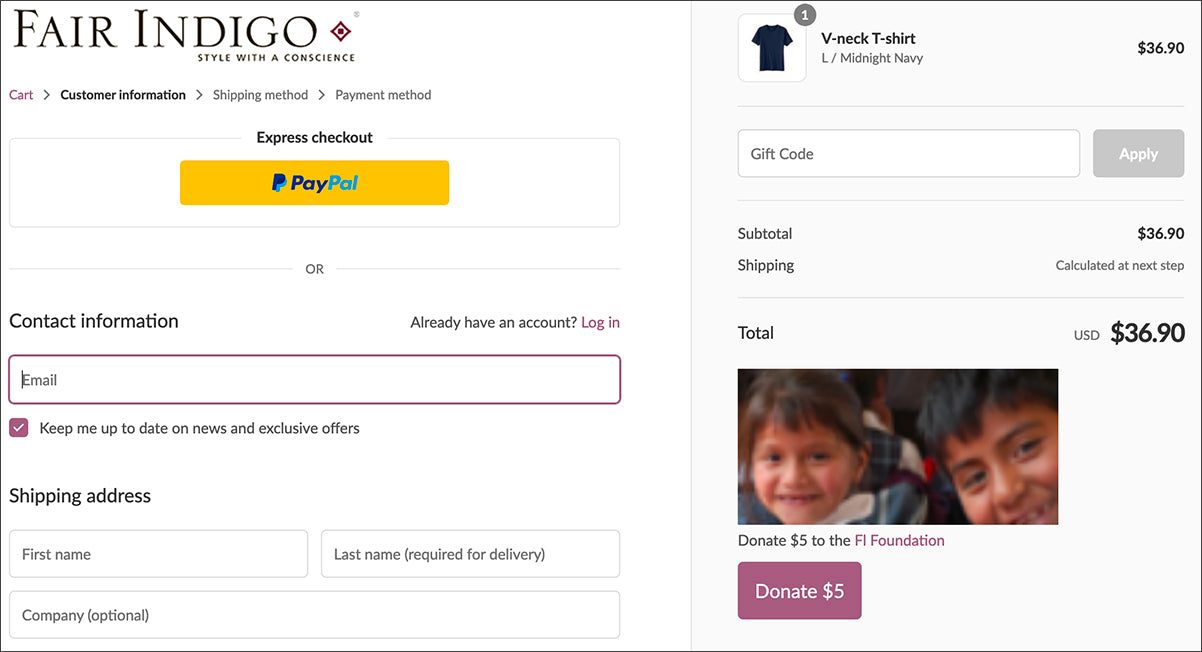1202x652 pixels.
Task: Click the Last name field
Action: click(470, 554)
